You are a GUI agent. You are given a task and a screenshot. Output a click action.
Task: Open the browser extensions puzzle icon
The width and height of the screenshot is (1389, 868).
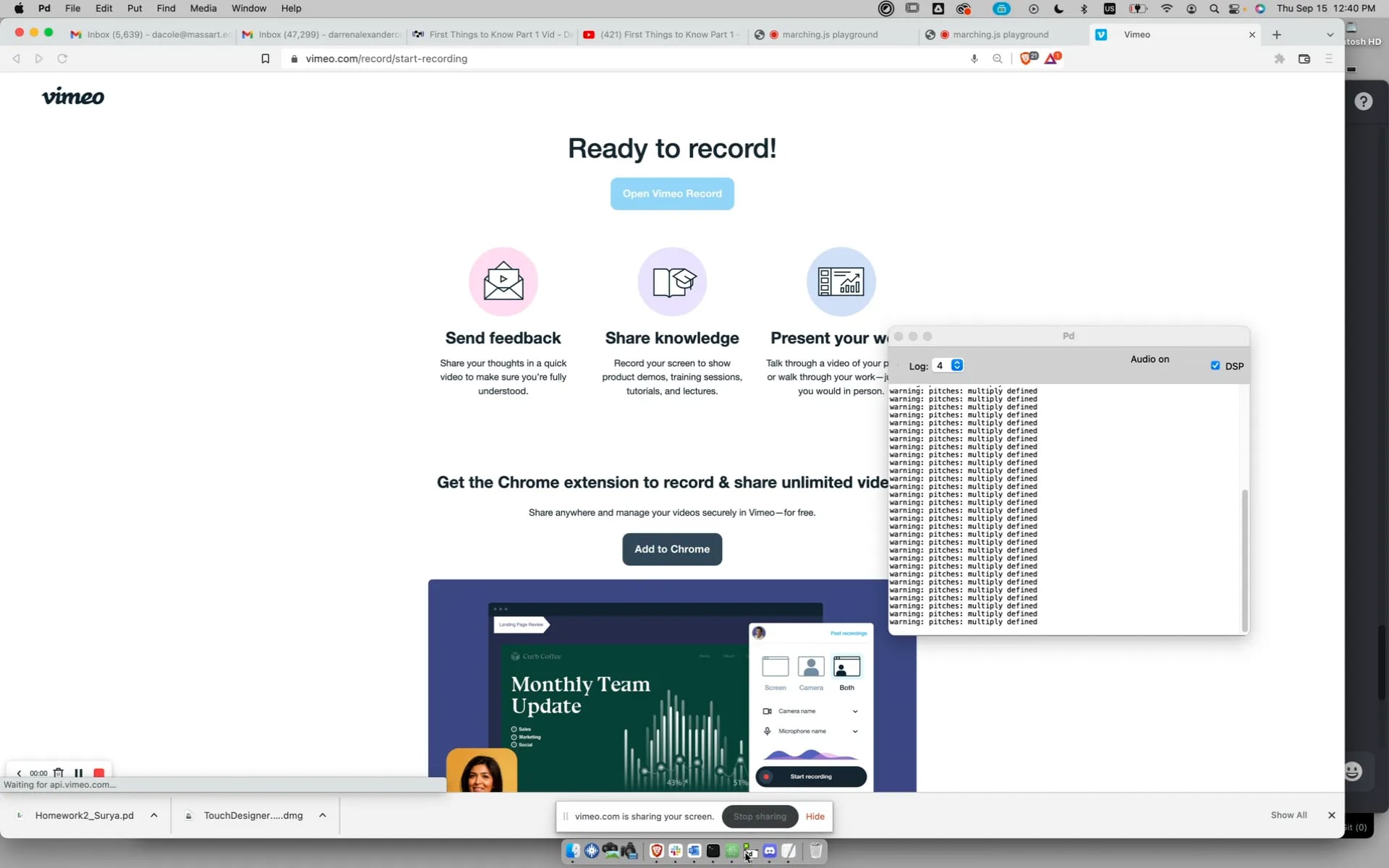click(1279, 59)
